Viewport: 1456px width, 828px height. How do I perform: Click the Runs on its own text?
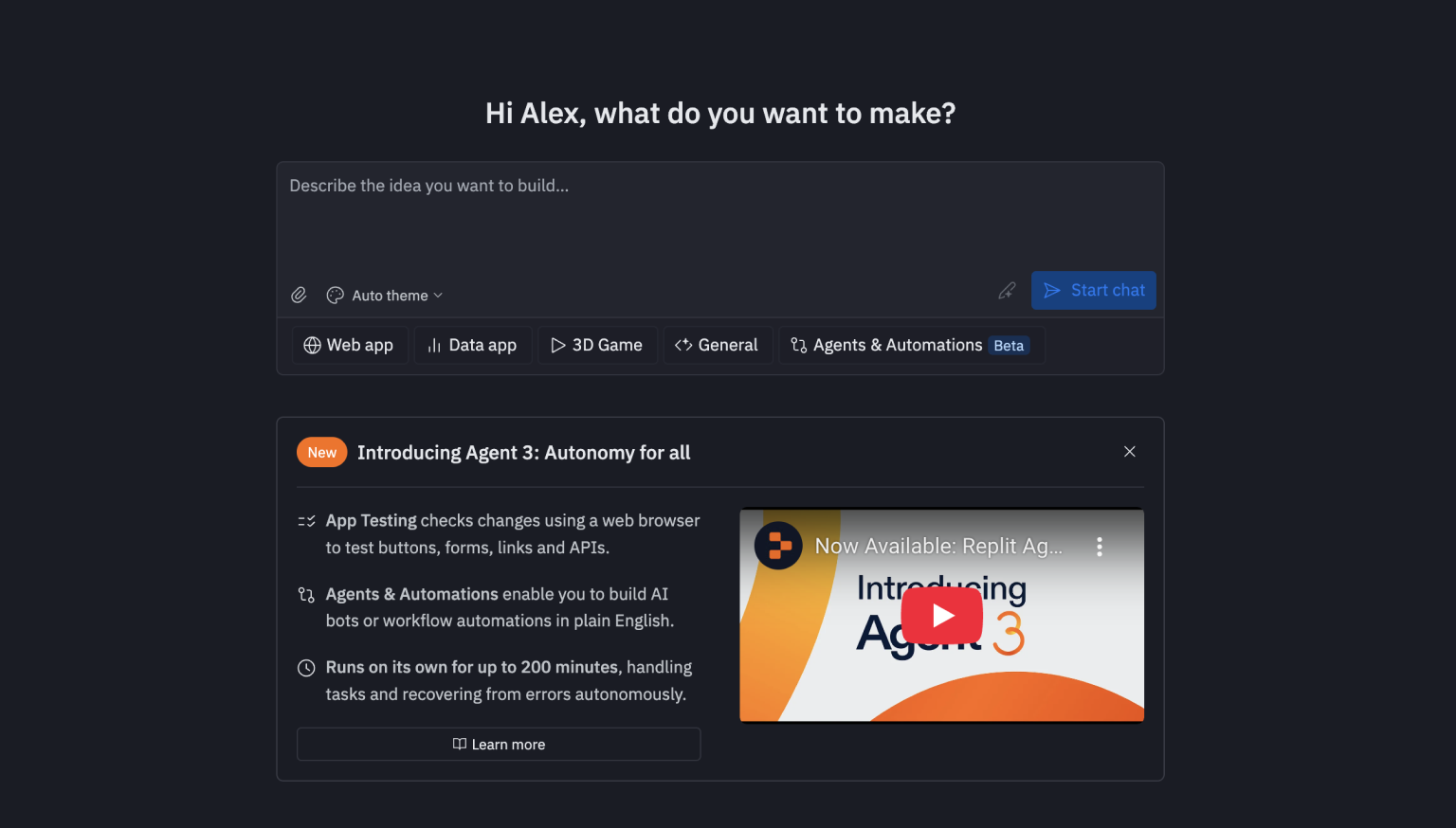(509, 681)
